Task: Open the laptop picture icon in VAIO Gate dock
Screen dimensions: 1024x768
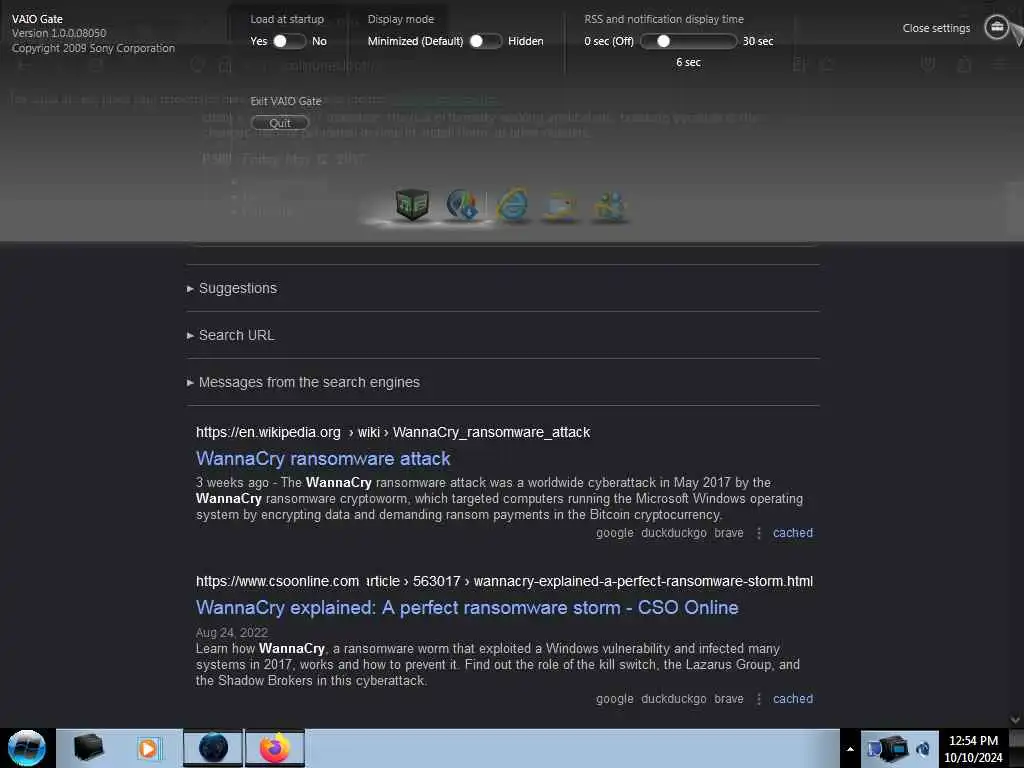Action: click(x=561, y=206)
